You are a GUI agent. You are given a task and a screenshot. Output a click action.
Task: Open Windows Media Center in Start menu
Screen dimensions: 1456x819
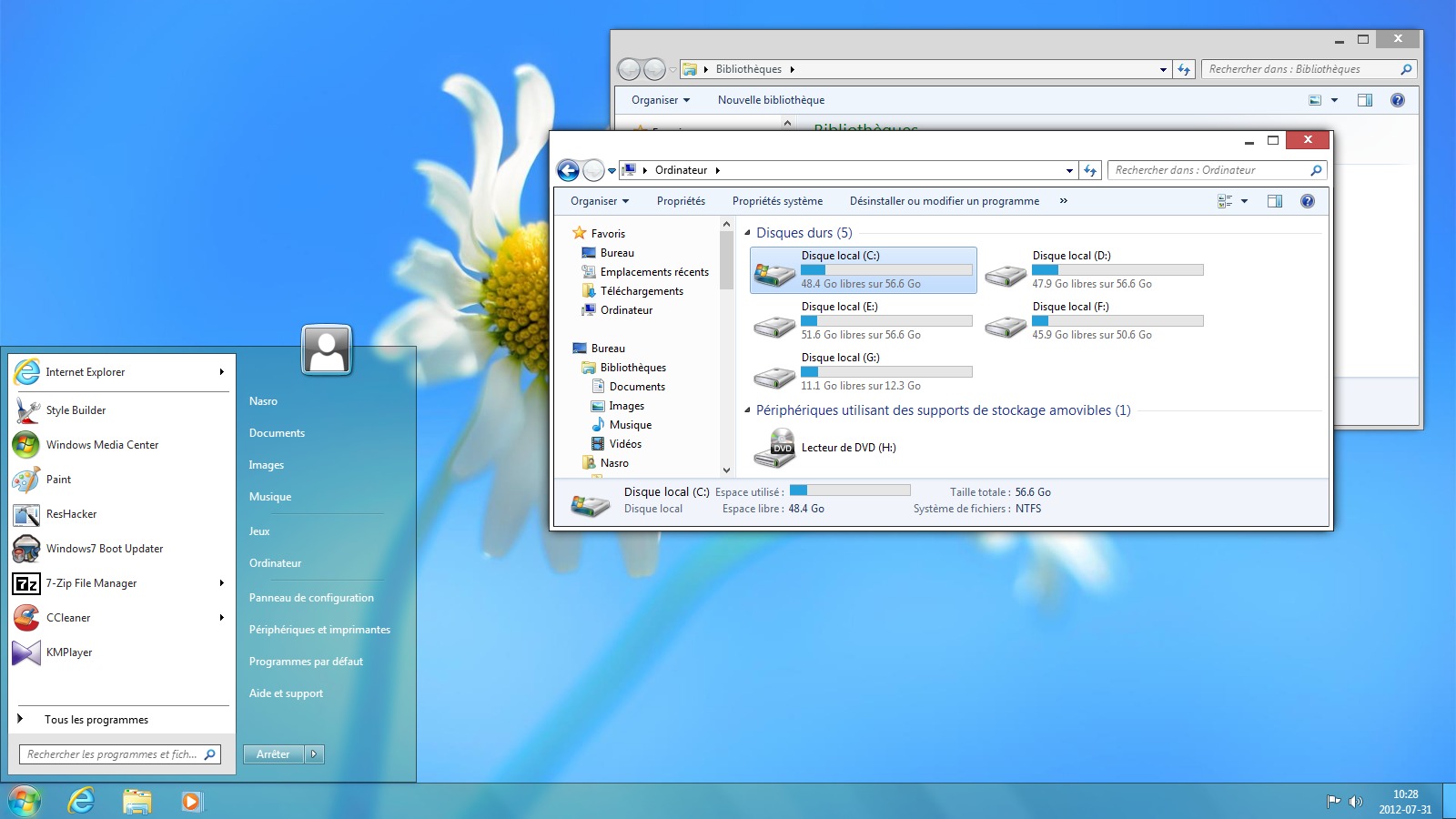[120, 445]
